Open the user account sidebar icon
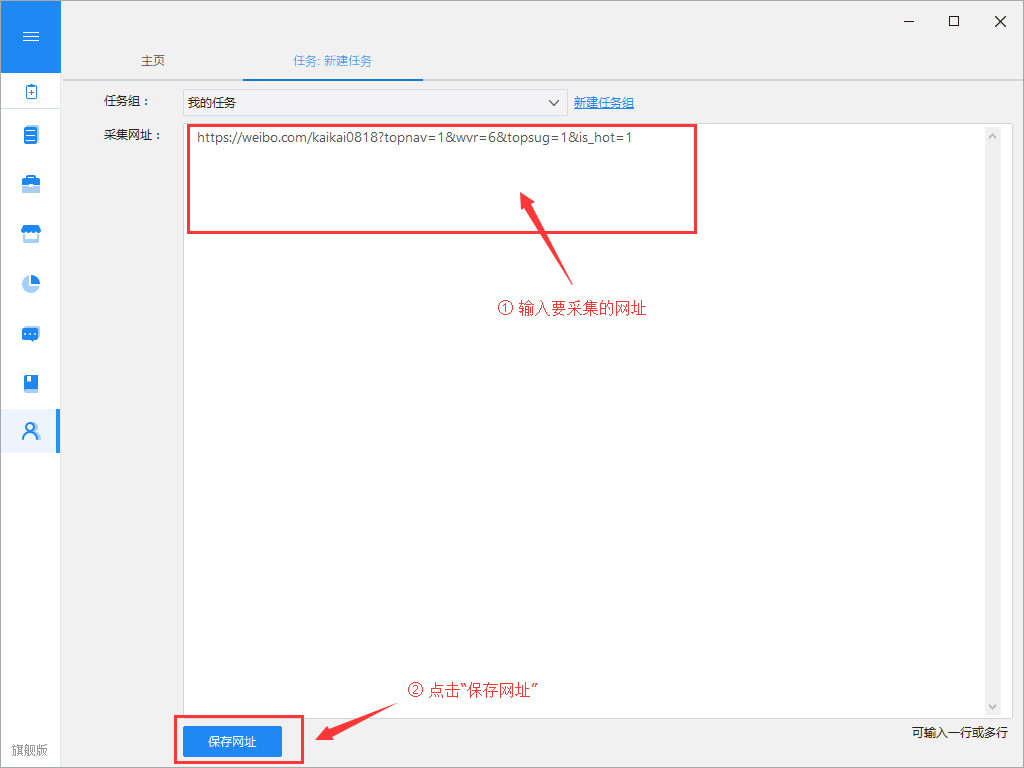This screenshot has height=768, width=1024. tap(31, 431)
